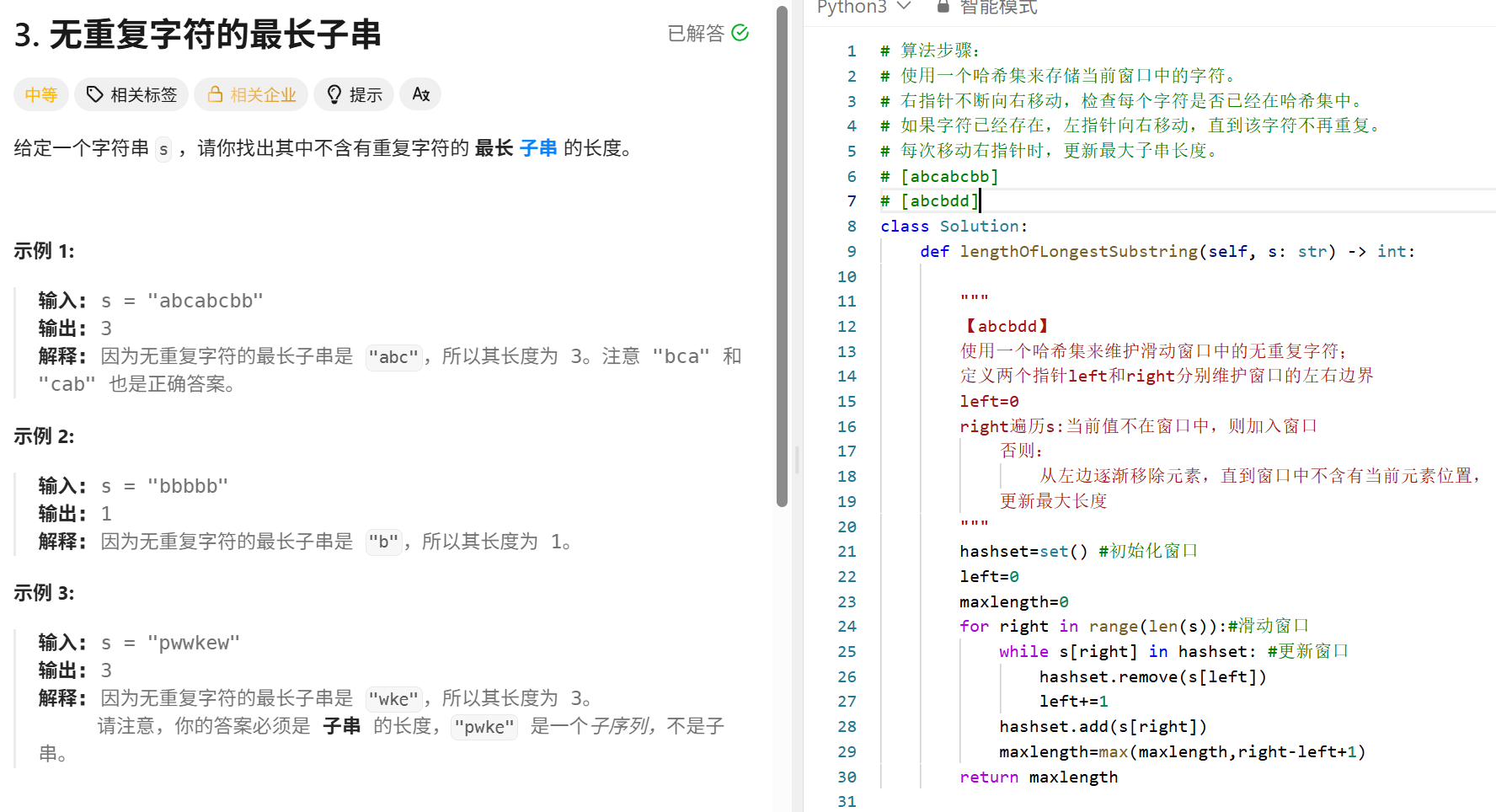Click the maxlength=0 code line
Viewport: 1496px width, 812px height.
(x=1014, y=601)
